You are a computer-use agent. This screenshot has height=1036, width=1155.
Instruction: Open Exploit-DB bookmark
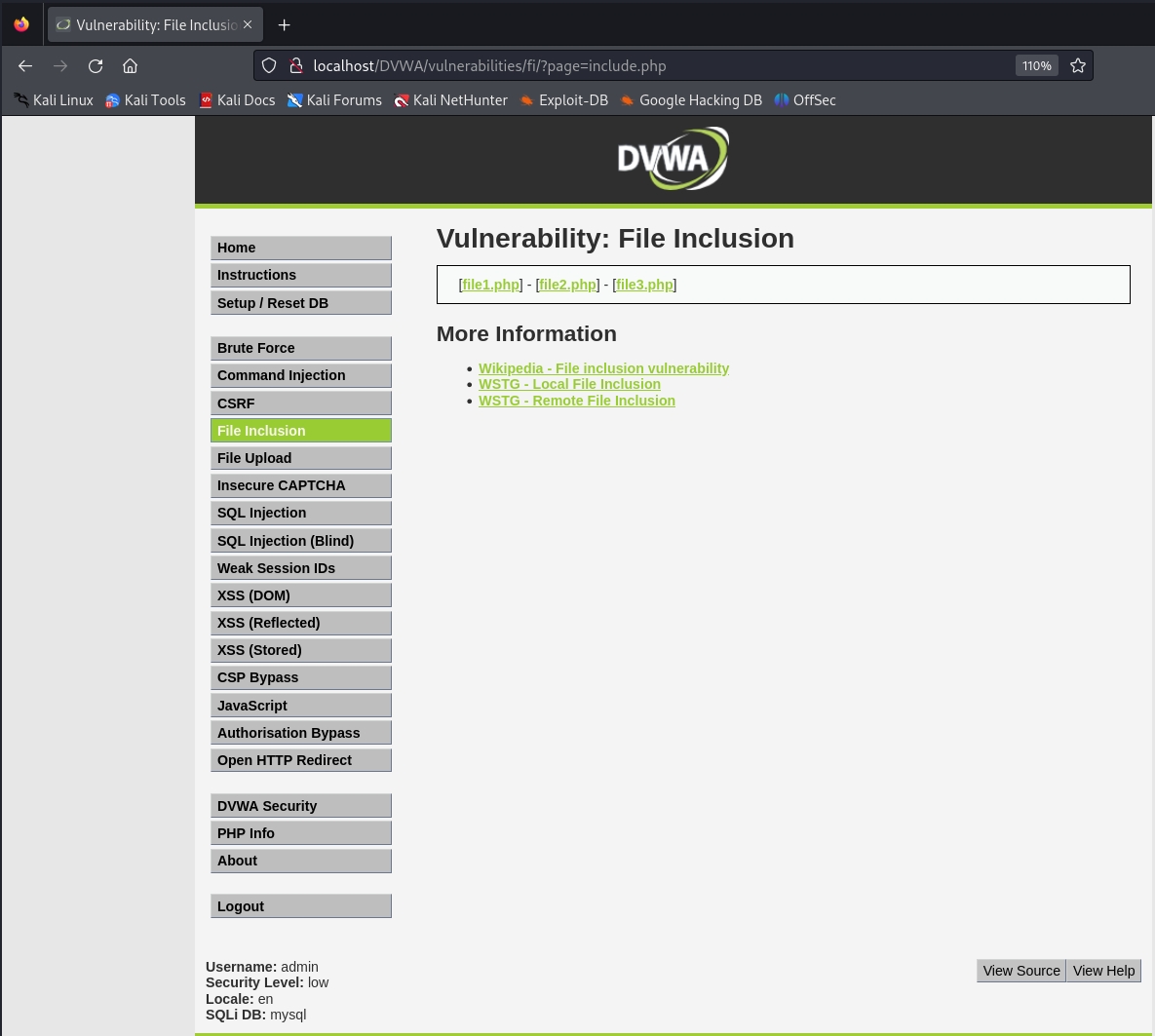(563, 100)
